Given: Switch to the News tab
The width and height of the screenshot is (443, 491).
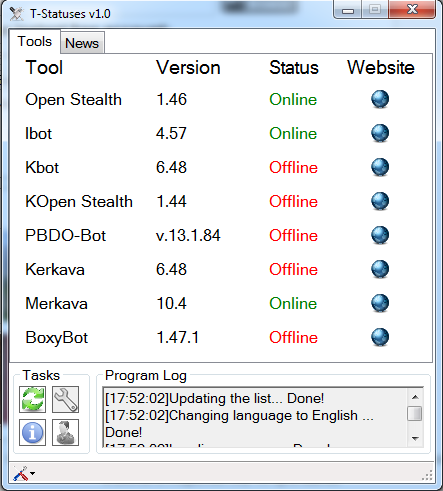Looking at the screenshot, I should point(82,43).
